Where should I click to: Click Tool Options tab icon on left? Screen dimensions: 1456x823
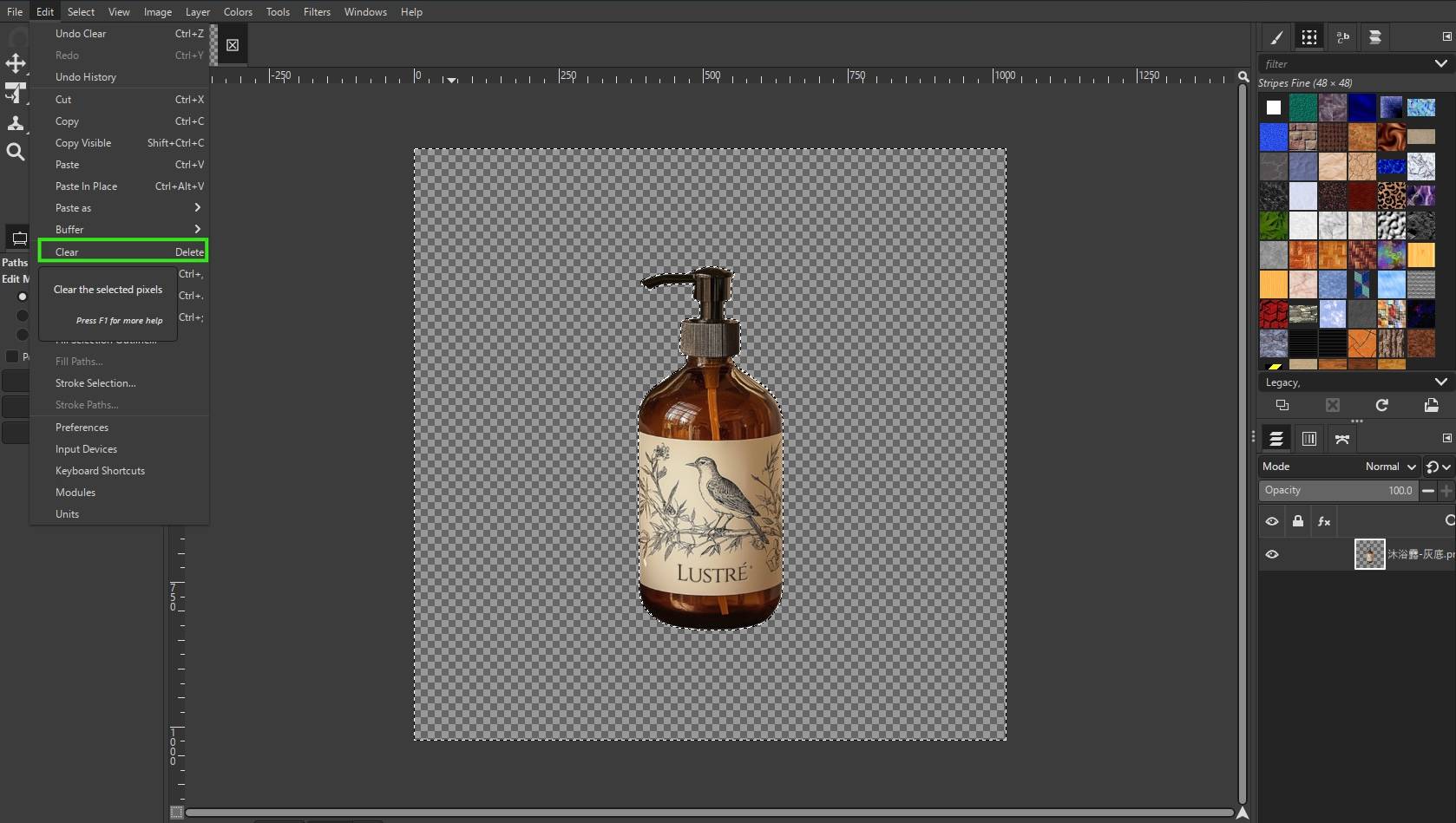pos(19,238)
